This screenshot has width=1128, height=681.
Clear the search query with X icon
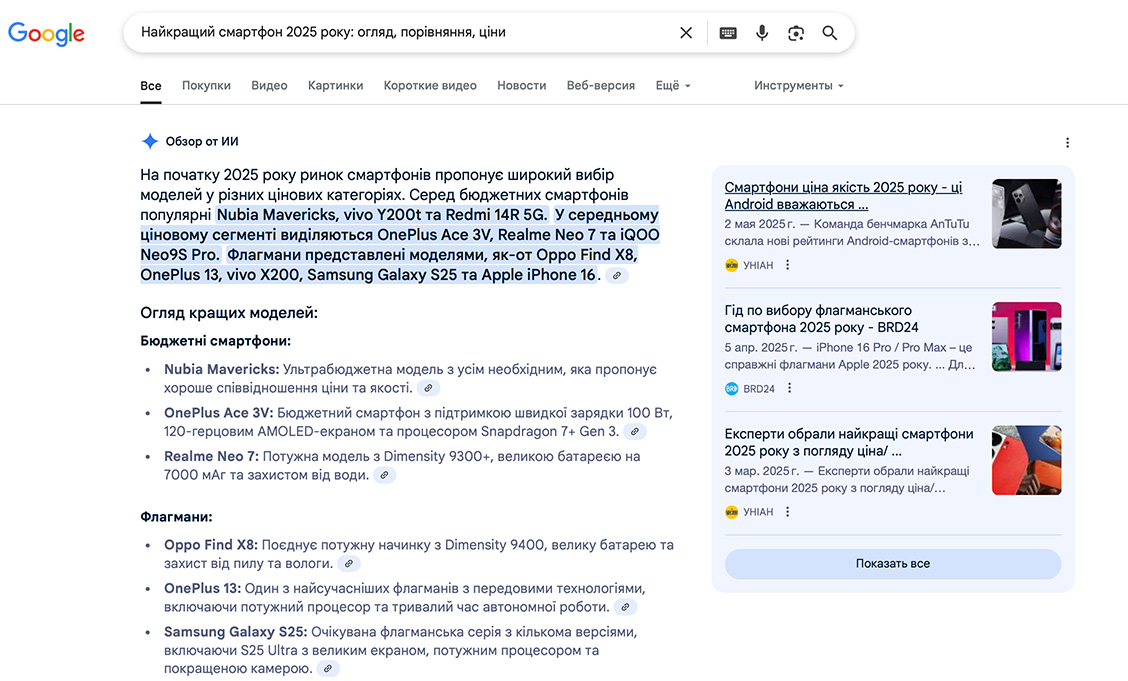coord(686,32)
